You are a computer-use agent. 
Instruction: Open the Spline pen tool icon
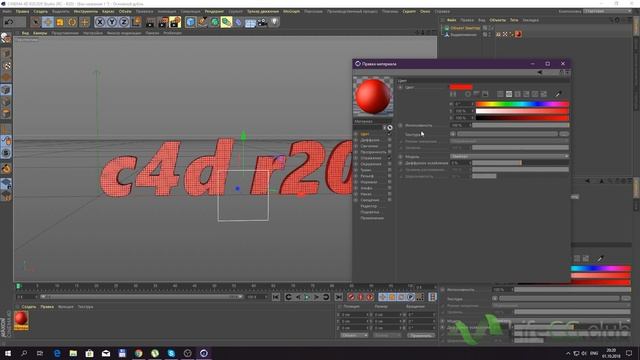tap(202, 22)
